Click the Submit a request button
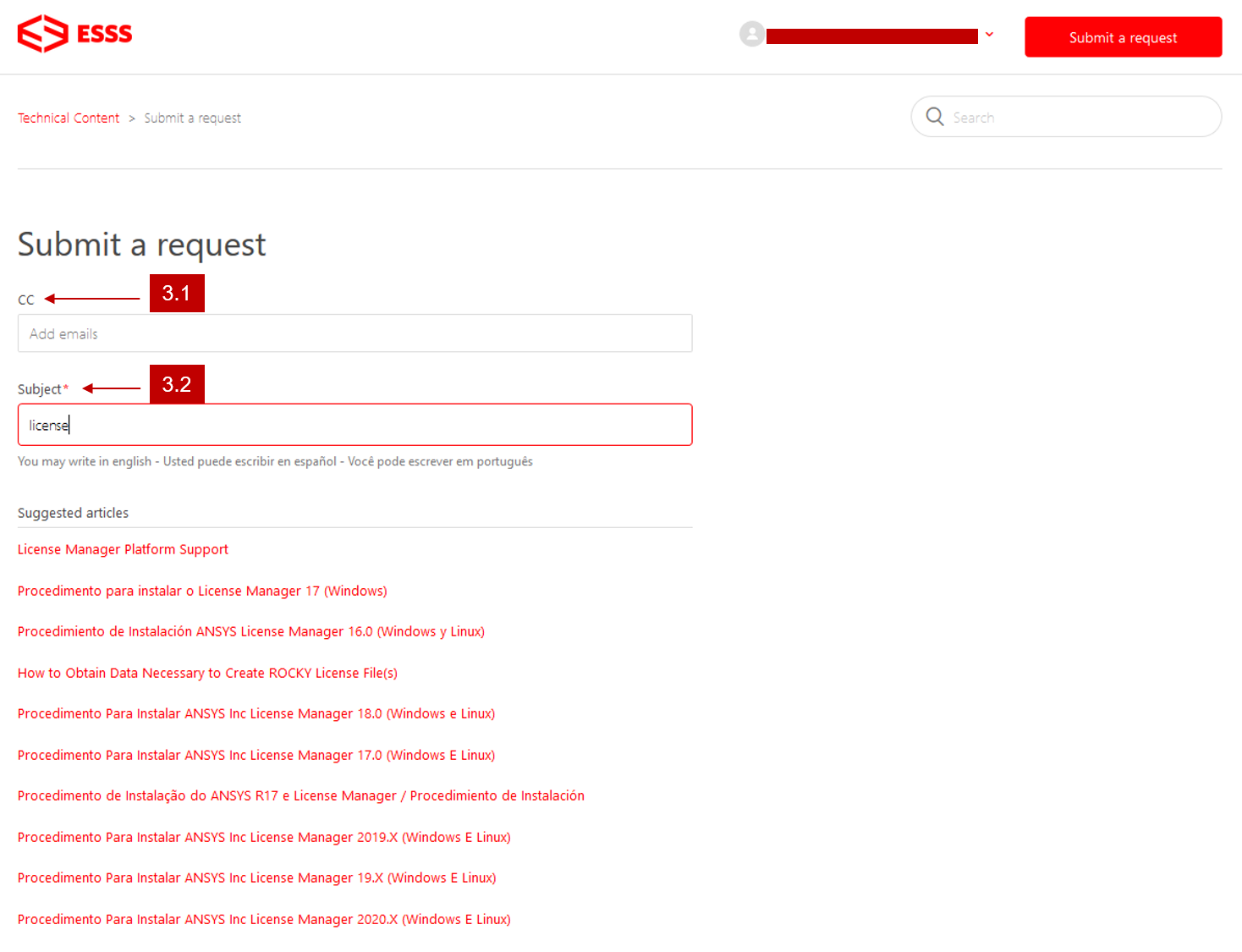 1123,37
